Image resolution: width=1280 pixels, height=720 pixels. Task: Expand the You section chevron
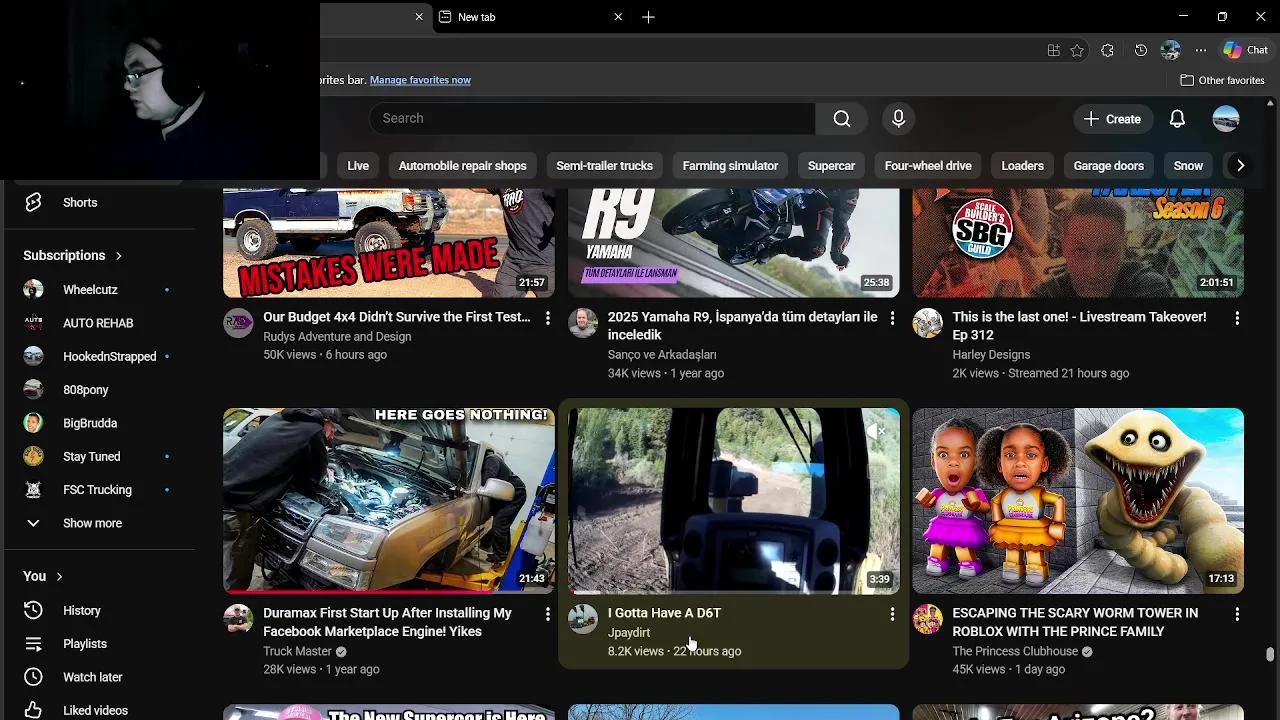pos(59,576)
